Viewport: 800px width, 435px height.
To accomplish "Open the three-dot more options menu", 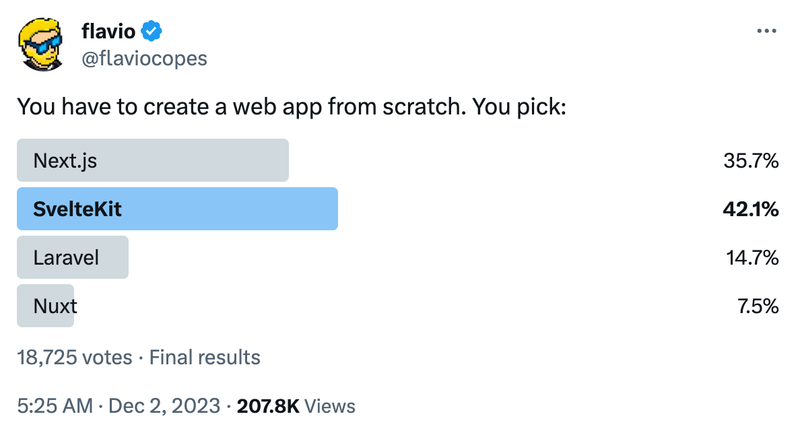I will click(766, 31).
